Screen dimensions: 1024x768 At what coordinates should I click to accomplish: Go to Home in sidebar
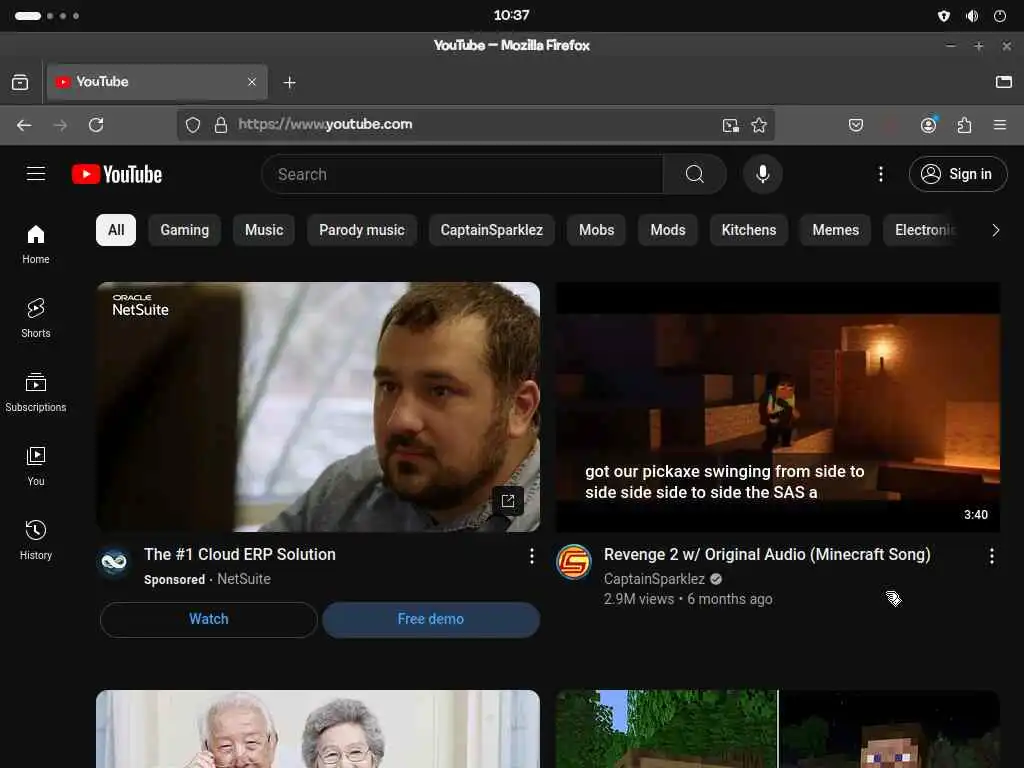(x=36, y=244)
